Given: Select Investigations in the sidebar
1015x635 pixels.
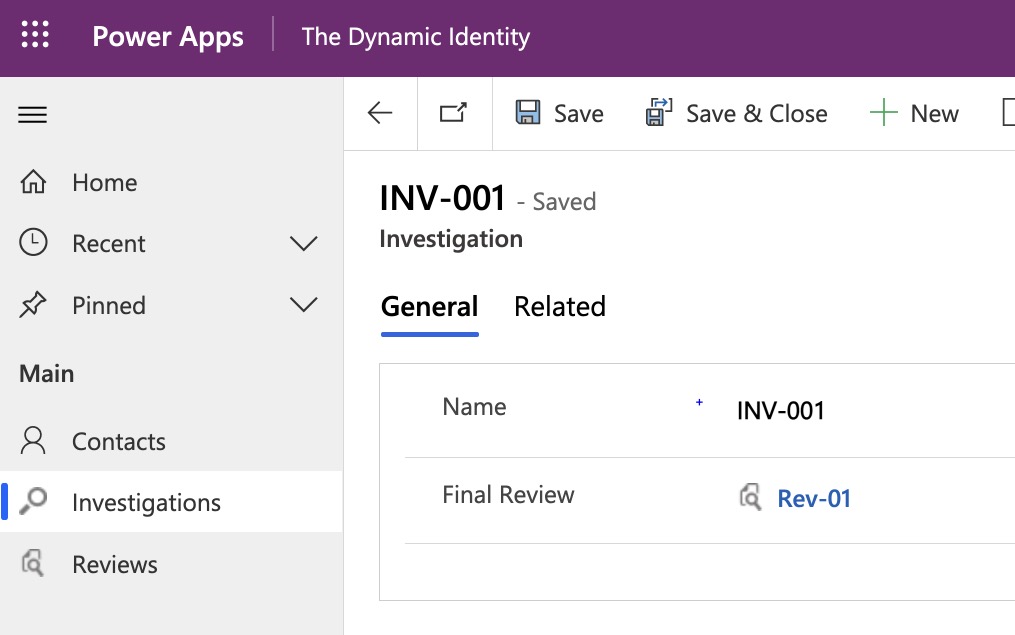Looking at the screenshot, I should point(146,503).
